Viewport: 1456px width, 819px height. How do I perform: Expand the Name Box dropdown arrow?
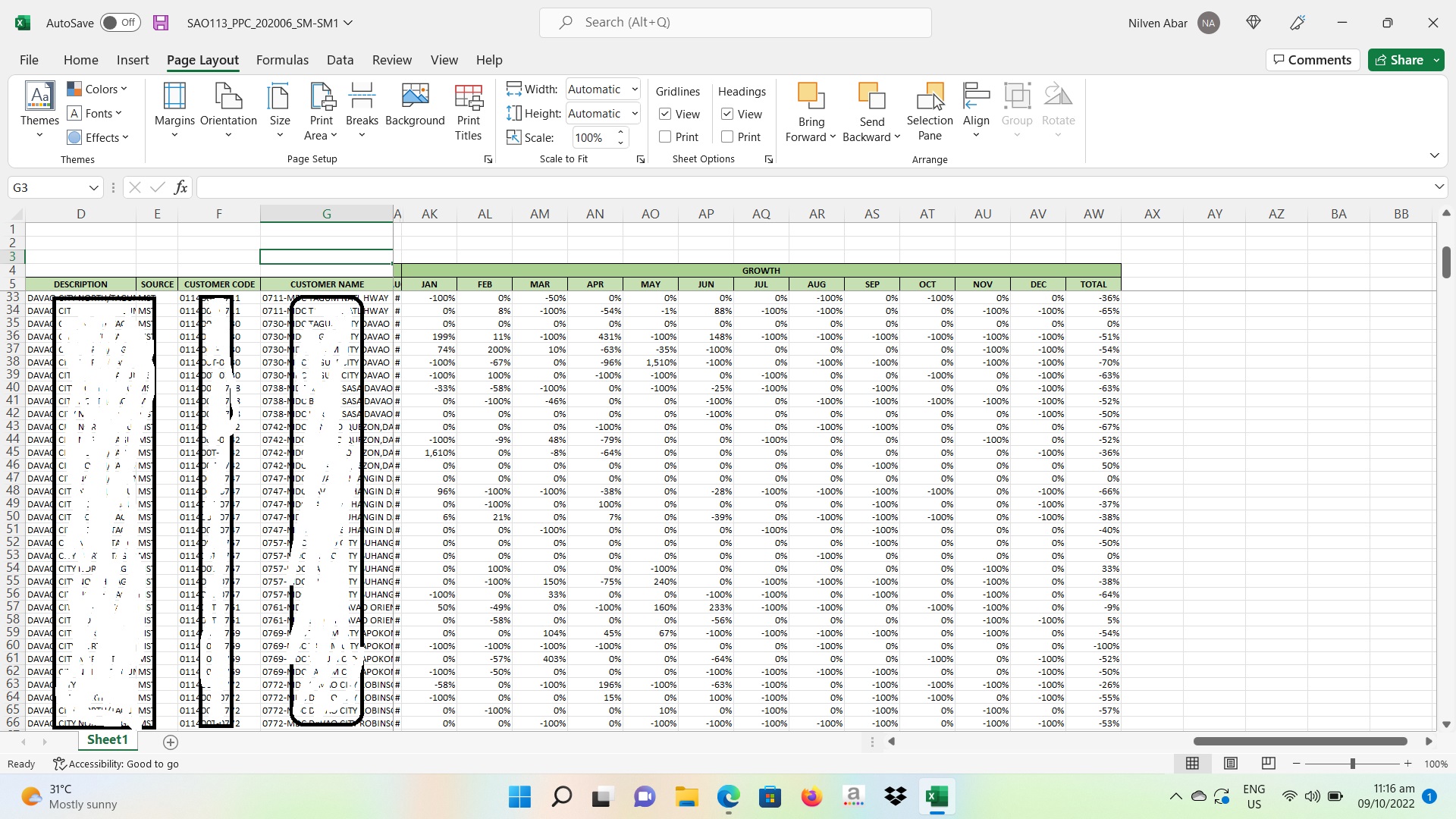tap(93, 187)
